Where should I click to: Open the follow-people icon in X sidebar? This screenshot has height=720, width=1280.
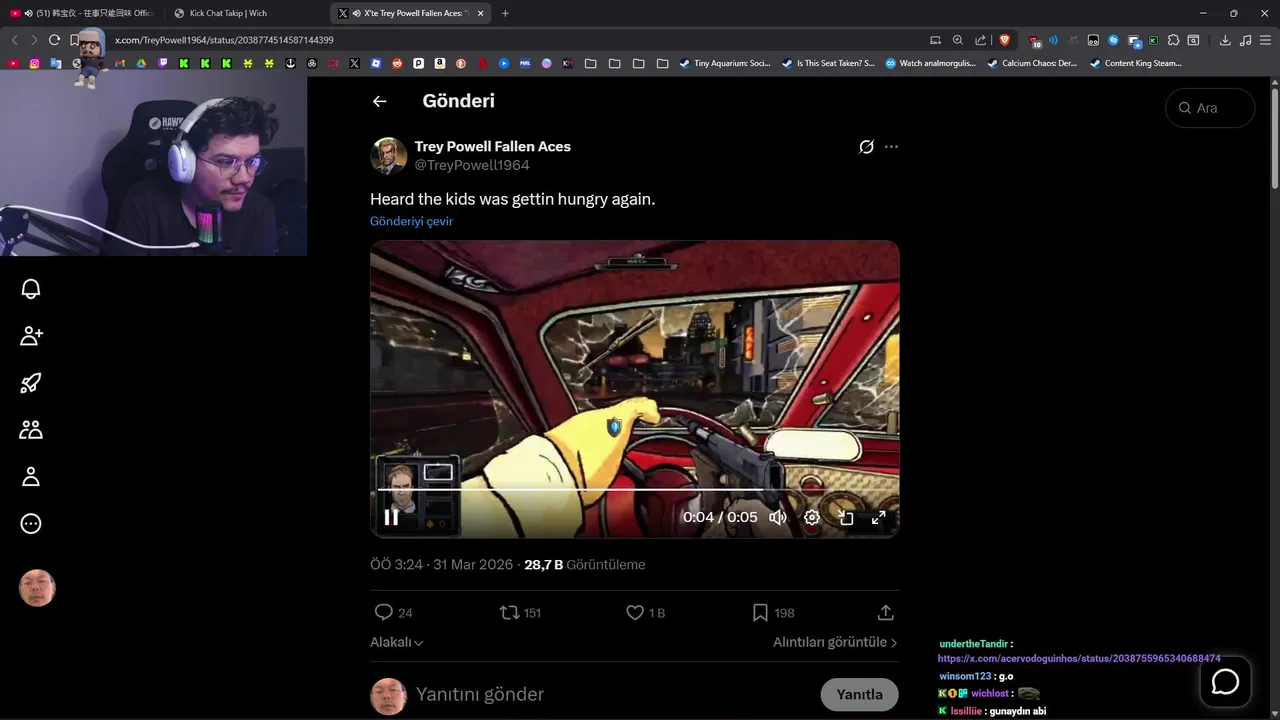(x=31, y=336)
